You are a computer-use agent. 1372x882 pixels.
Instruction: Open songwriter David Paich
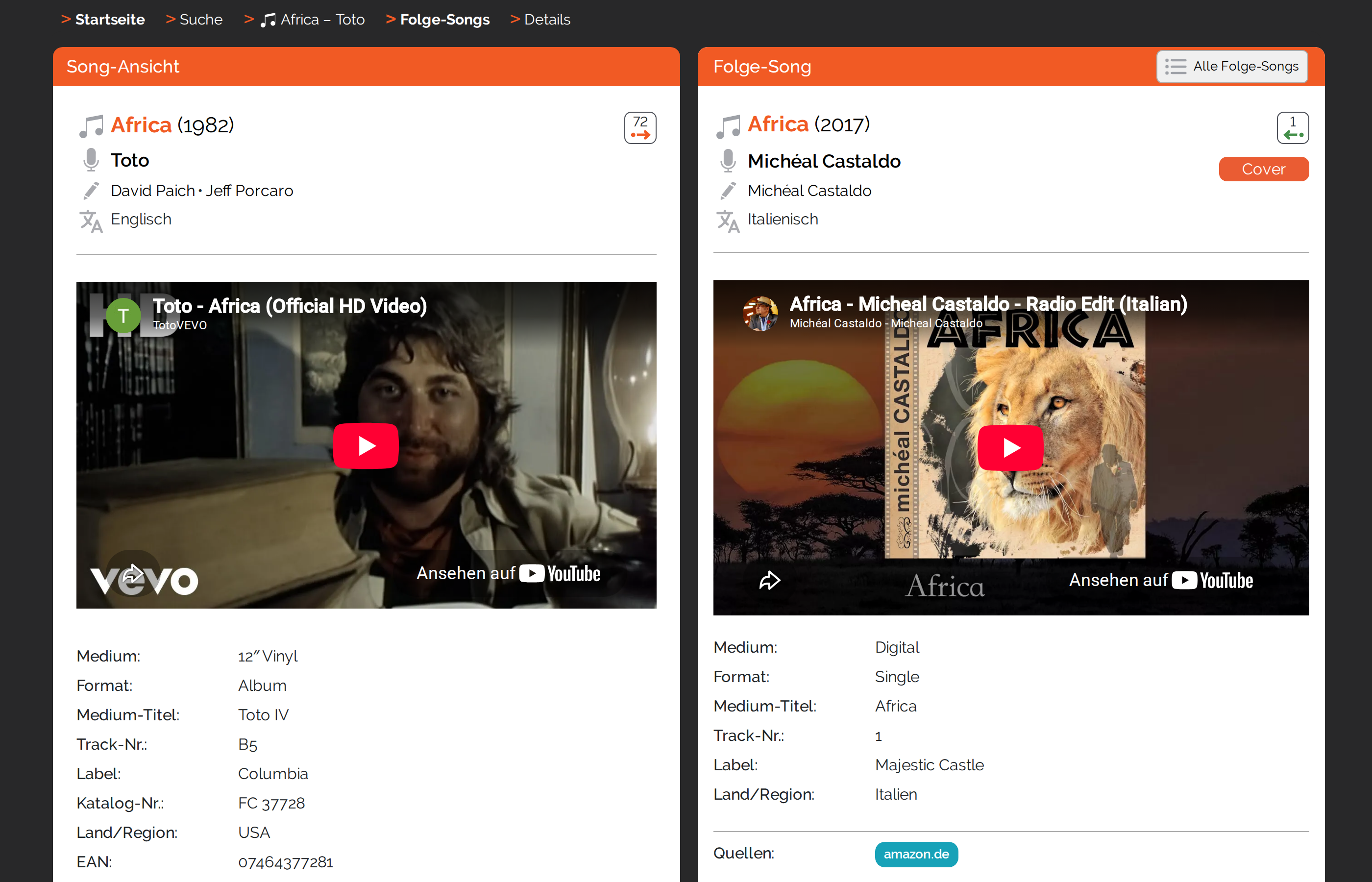[153, 191]
